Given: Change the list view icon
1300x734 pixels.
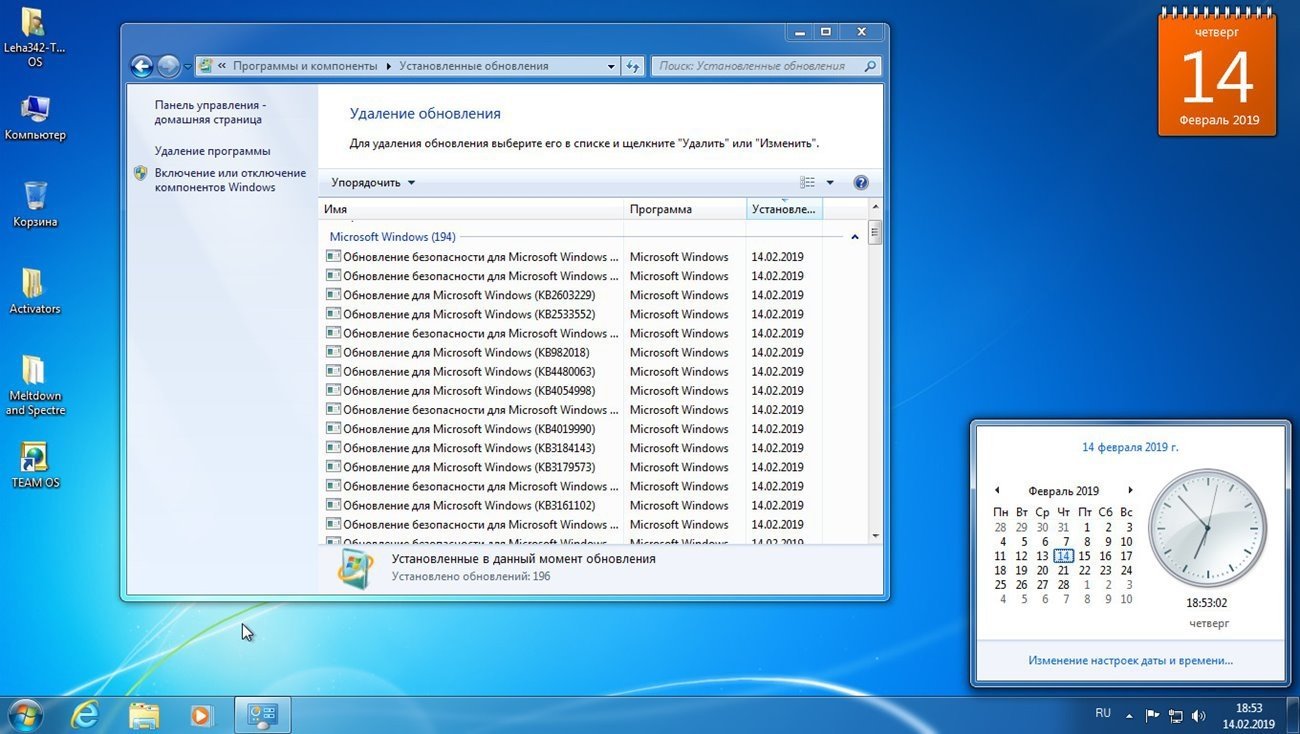Looking at the screenshot, I should point(808,183).
